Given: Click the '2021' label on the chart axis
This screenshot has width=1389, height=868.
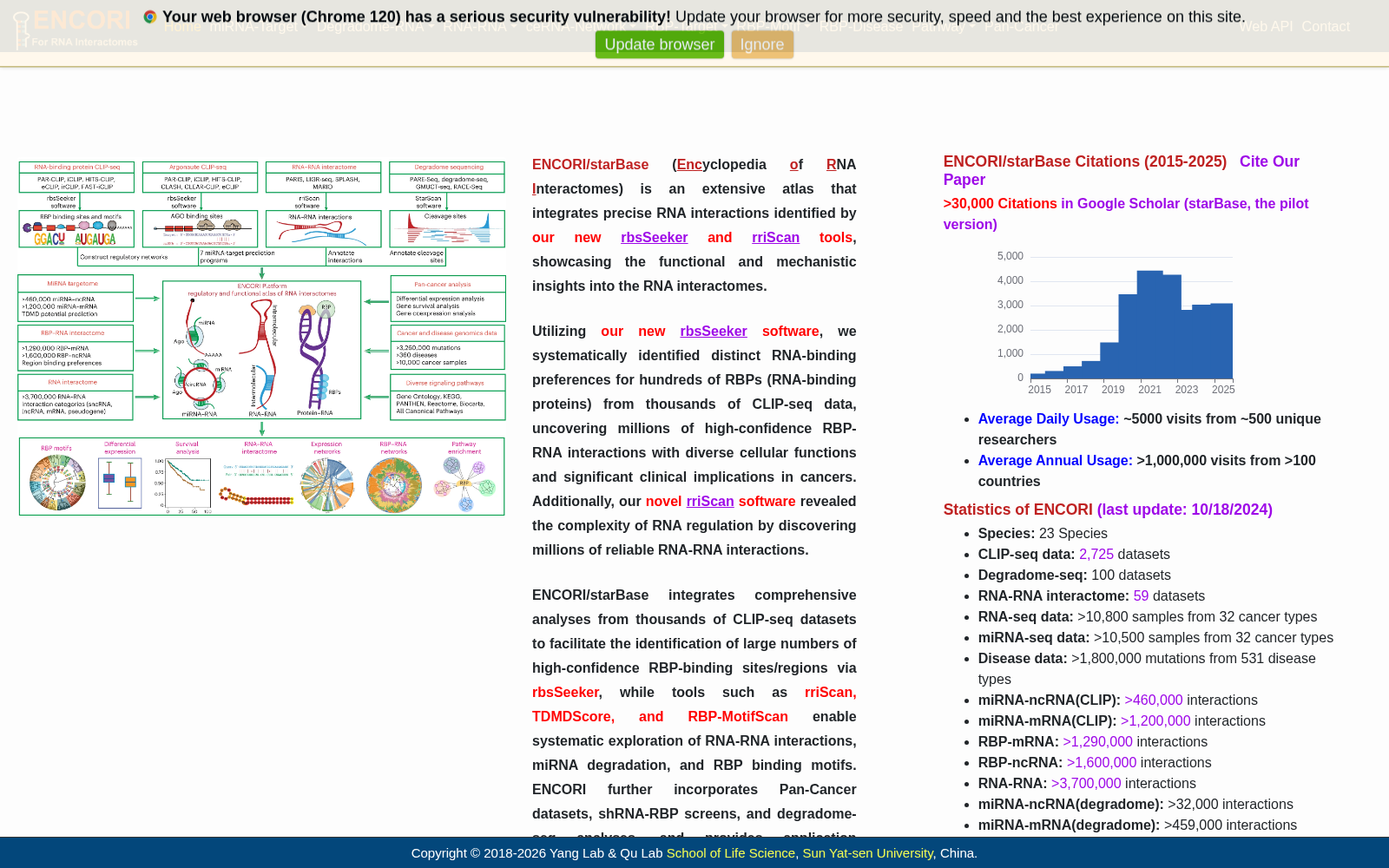Looking at the screenshot, I should coord(1149,390).
